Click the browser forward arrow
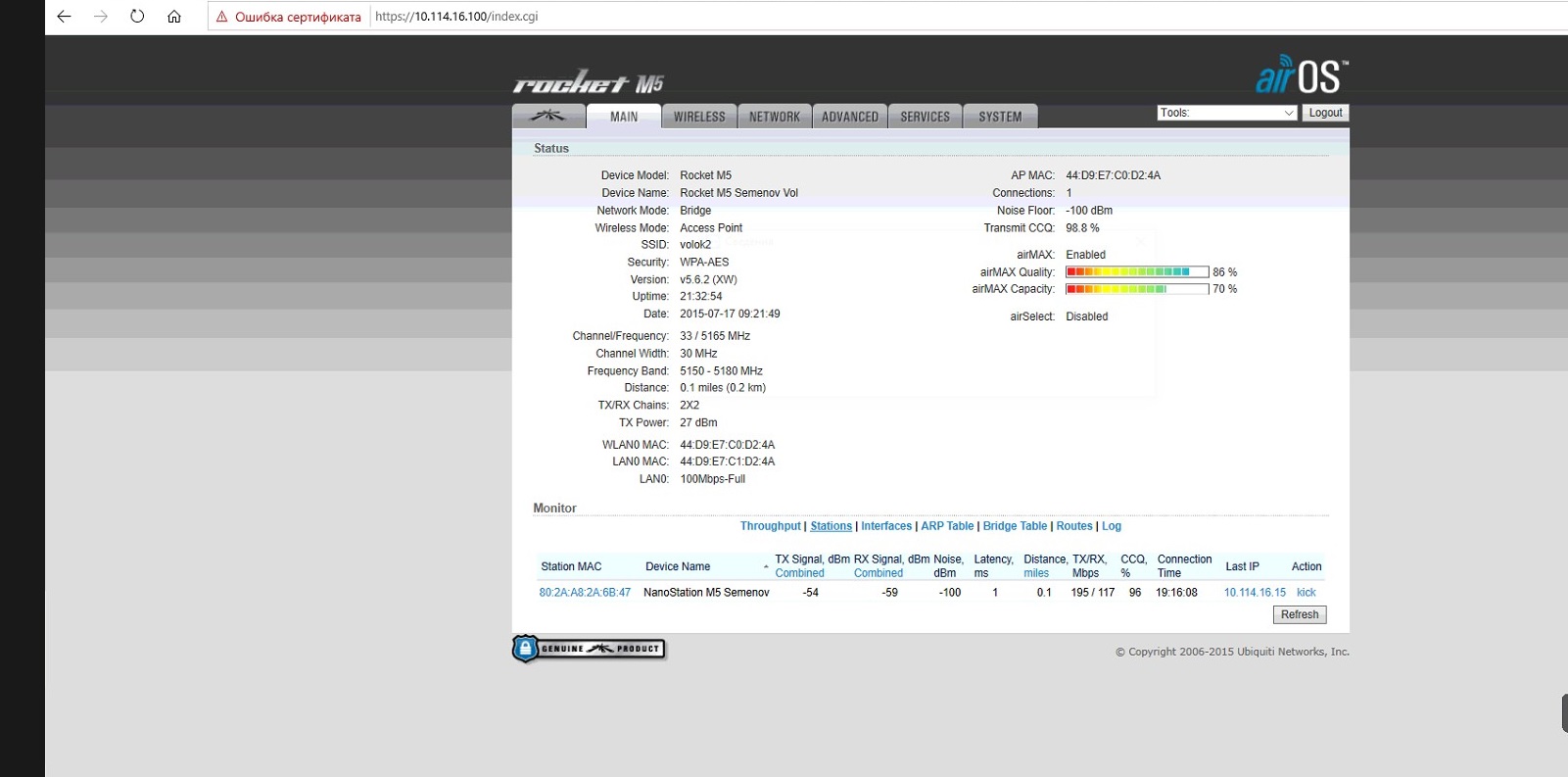 tap(101, 17)
